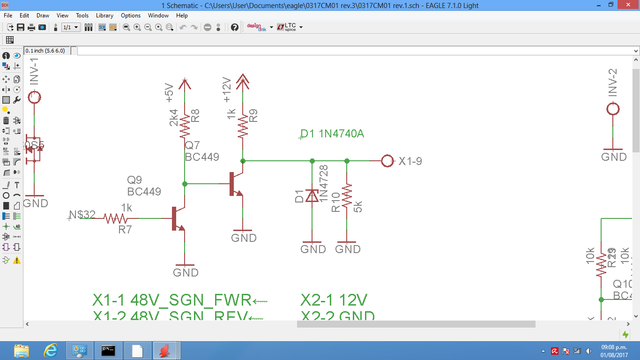Image resolution: width=640 pixels, height=360 pixels.
Task: Click the Delete trash can tool
Action: click(x=6, y=120)
